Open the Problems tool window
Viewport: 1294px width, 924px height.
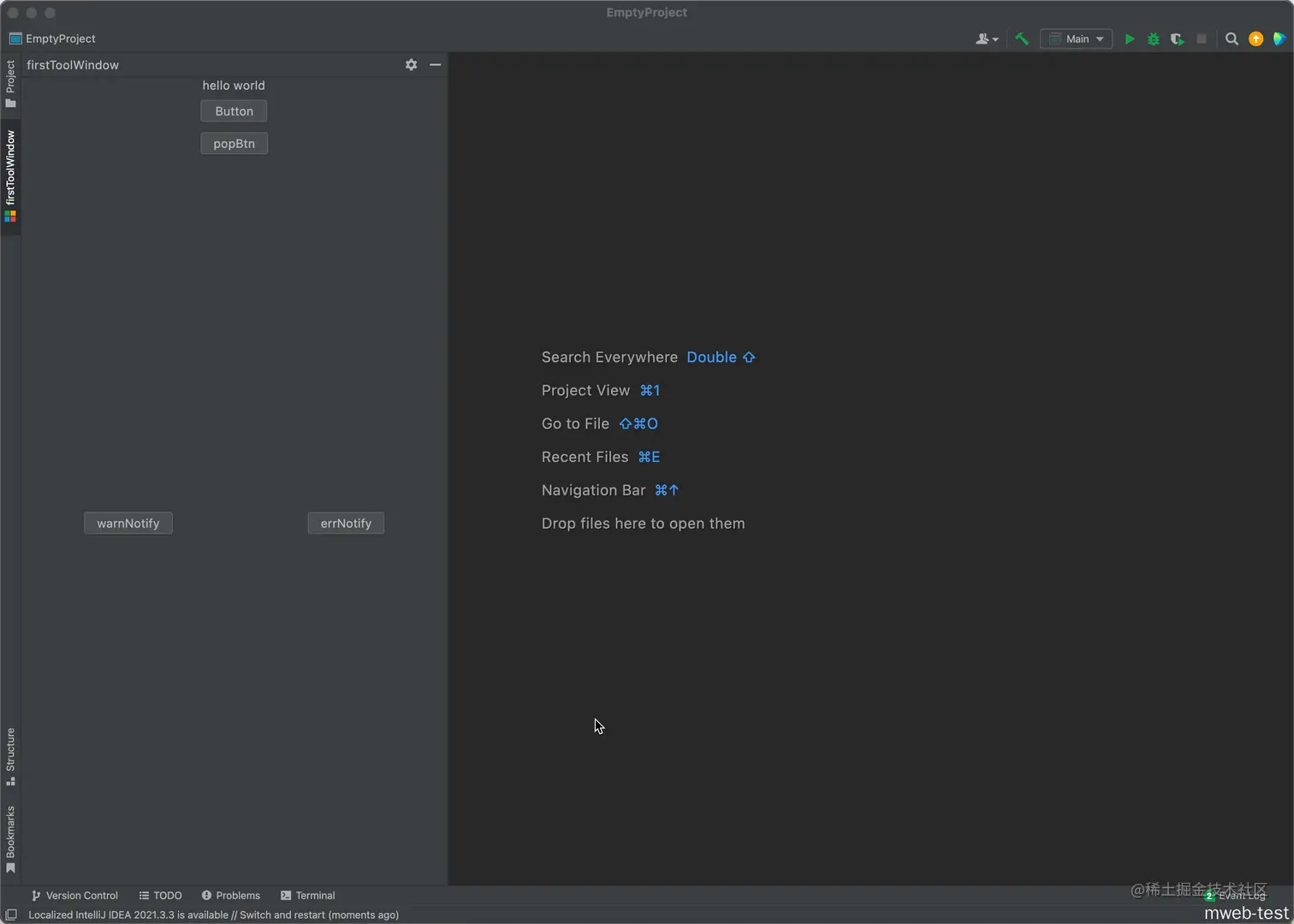[231, 896]
